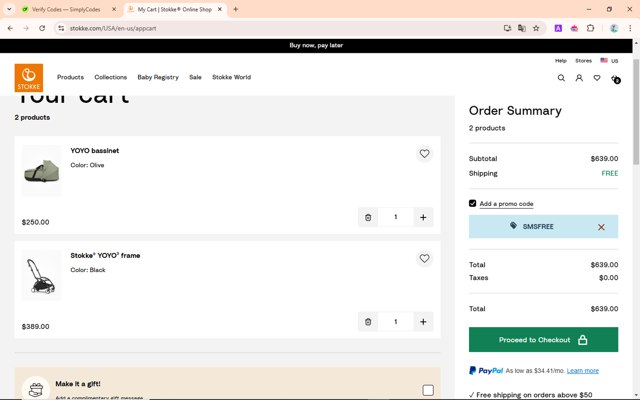The height and width of the screenshot is (400, 640).
Task: Open new browser tab
Action: pos(236,9)
